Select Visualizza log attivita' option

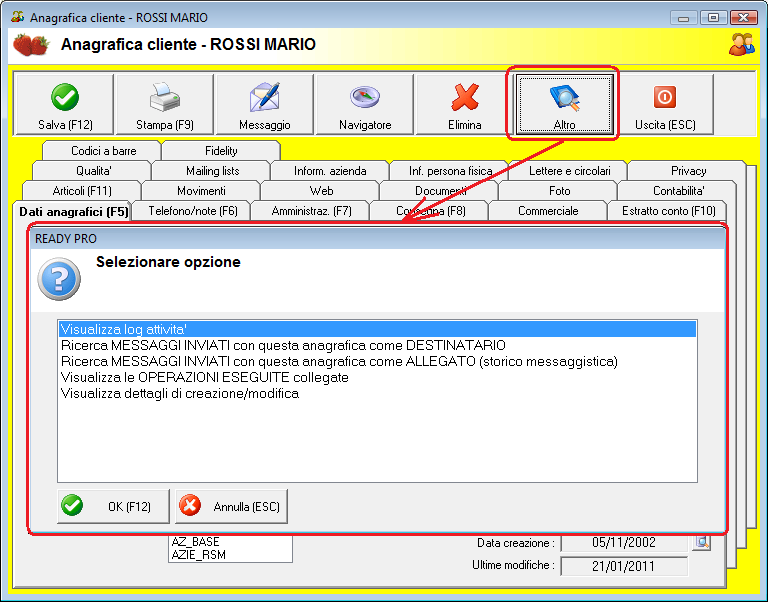(x=377, y=329)
